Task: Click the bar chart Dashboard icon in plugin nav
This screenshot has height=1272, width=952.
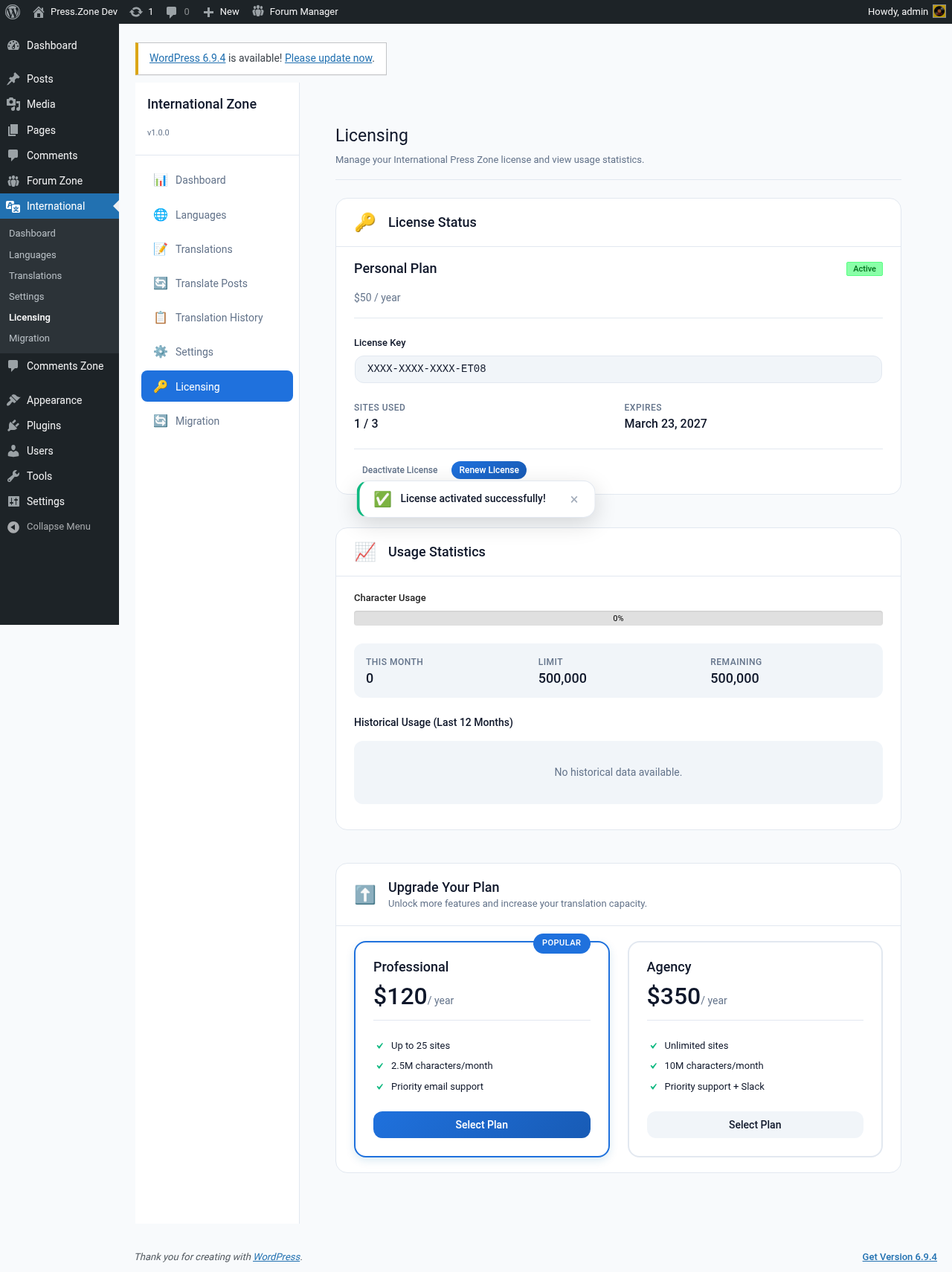Action: tap(161, 180)
